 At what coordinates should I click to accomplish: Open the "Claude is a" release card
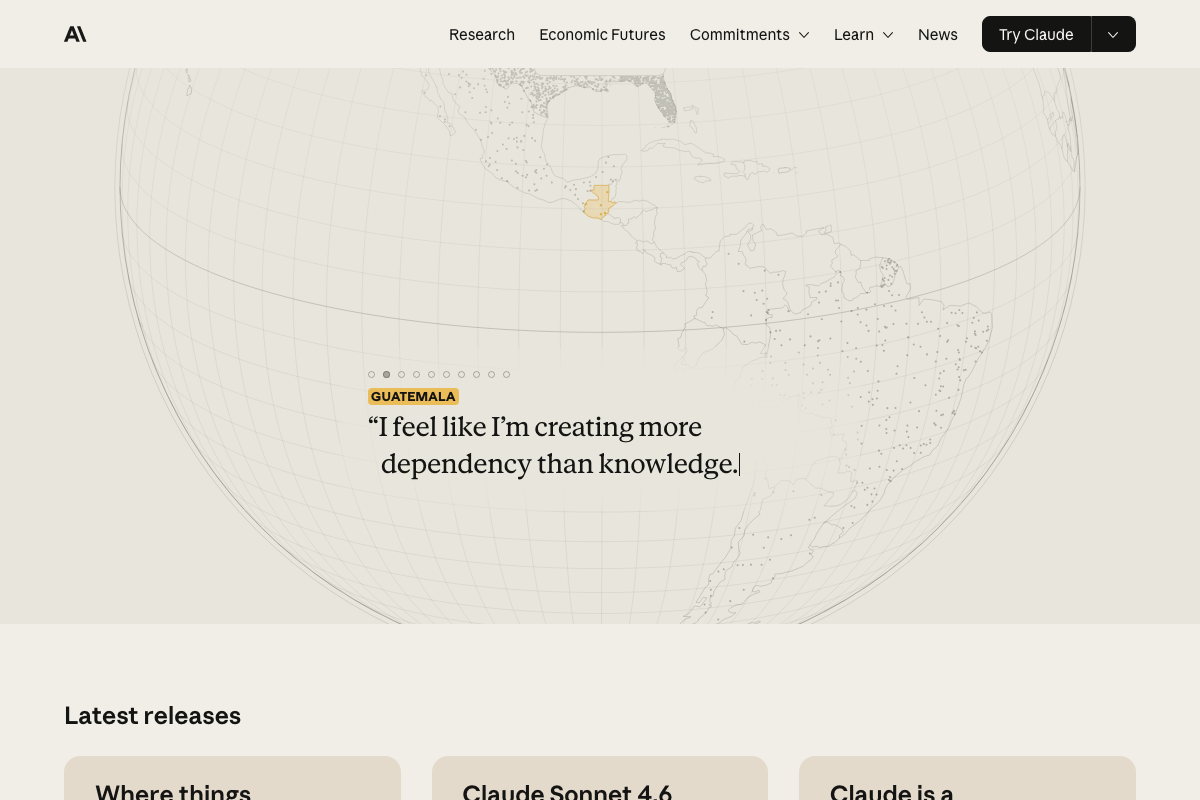pyautogui.click(x=967, y=778)
